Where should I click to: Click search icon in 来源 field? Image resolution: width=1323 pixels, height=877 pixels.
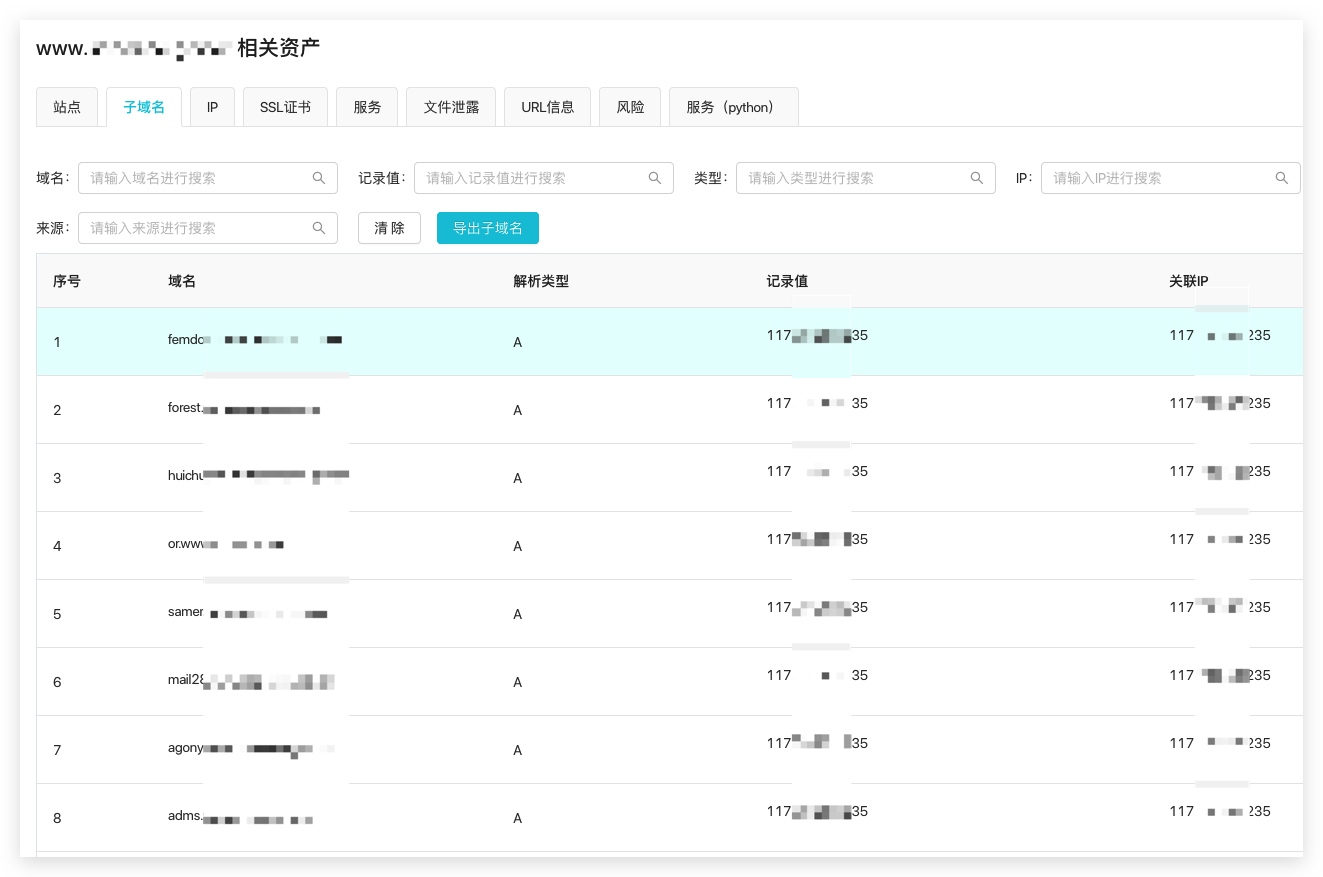pyautogui.click(x=319, y=228)
